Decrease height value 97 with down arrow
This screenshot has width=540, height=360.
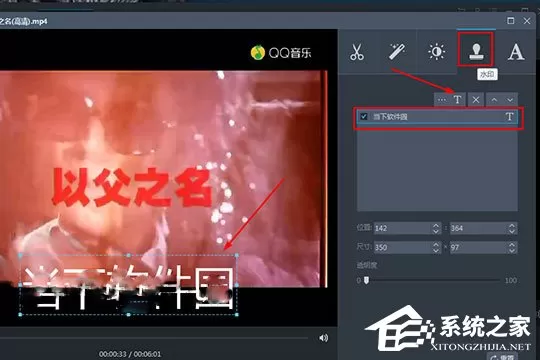pyautogui.click(x=512, y=250)
